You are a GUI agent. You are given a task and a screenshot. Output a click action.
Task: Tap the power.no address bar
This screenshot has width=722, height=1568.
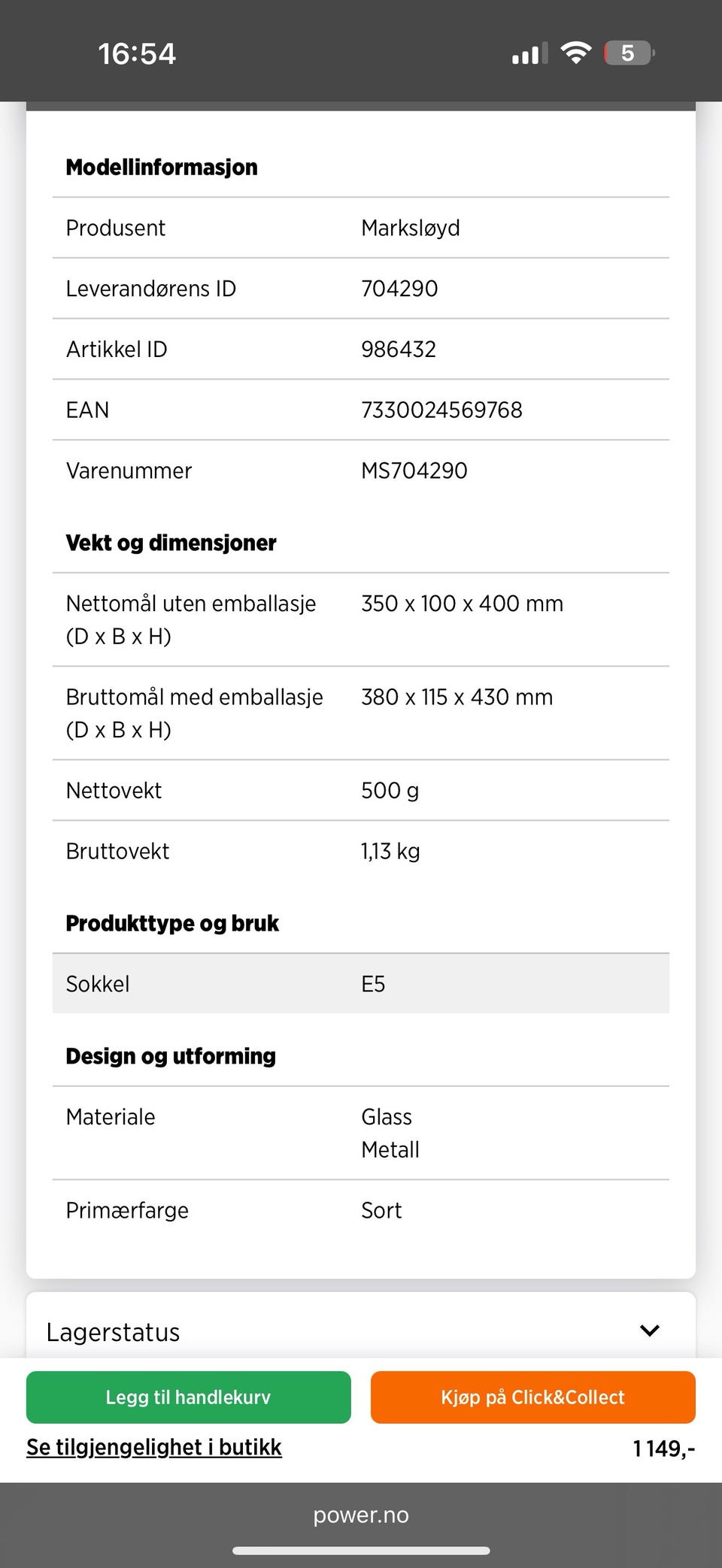tap(361, 1515)
